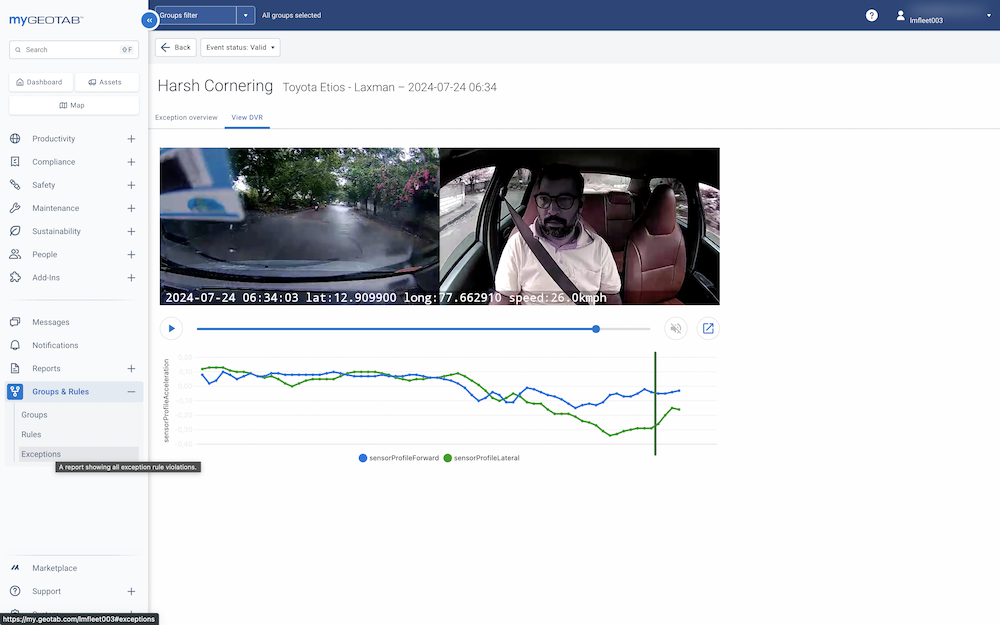Viewport: 1000px width, 625px height.
Task: Click the 'Harsh Cornering' heading
Action: (x=215, y=86)
